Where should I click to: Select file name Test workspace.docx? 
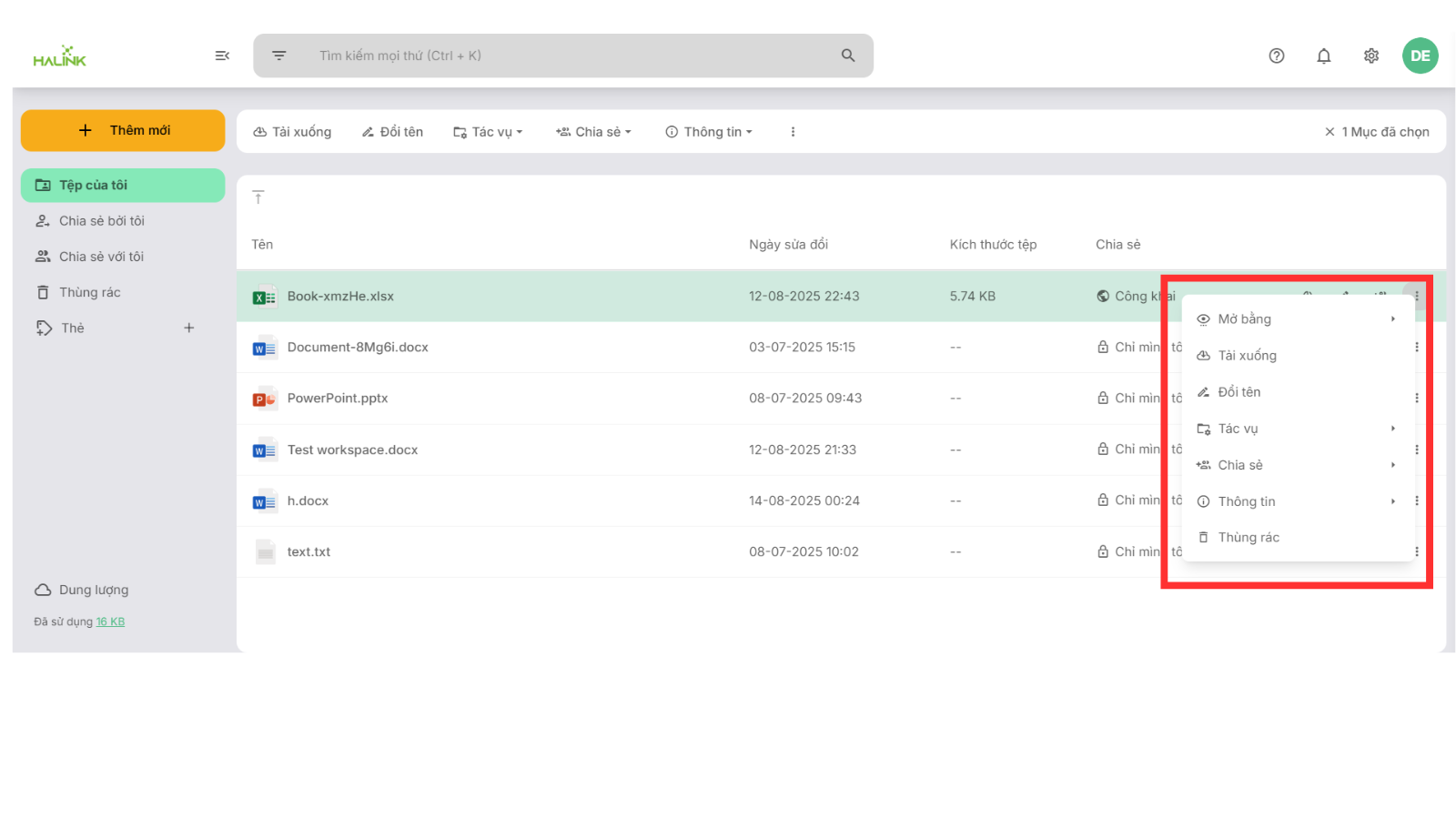click(352, 450)
